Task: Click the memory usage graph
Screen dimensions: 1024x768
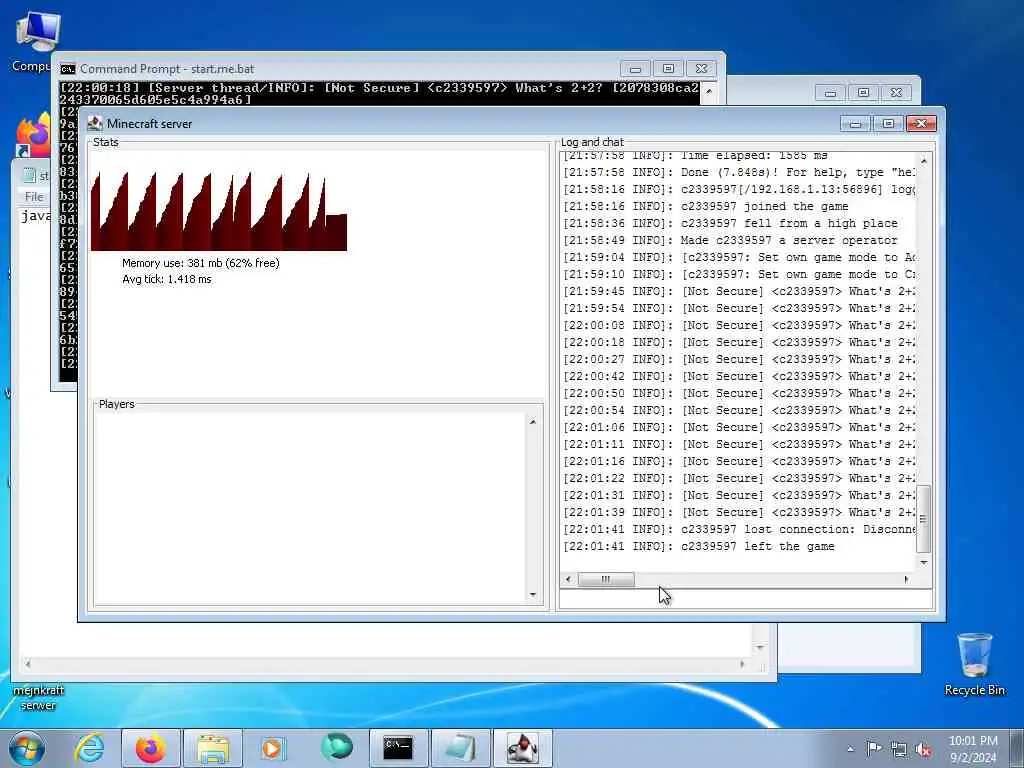Action: point(219,211)
